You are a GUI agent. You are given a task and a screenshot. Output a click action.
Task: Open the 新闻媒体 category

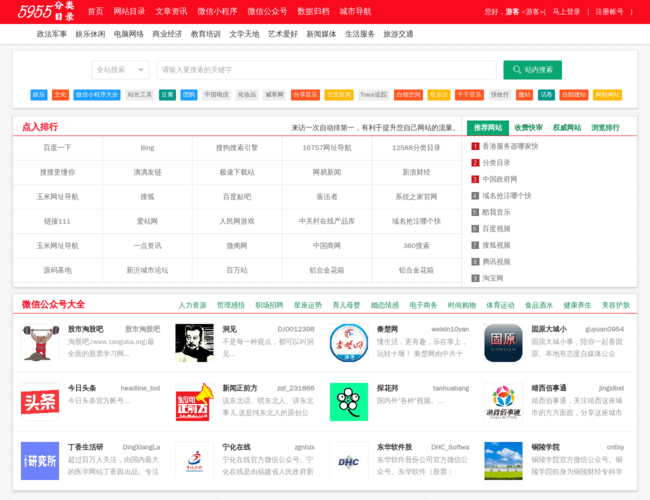[321, 34]
